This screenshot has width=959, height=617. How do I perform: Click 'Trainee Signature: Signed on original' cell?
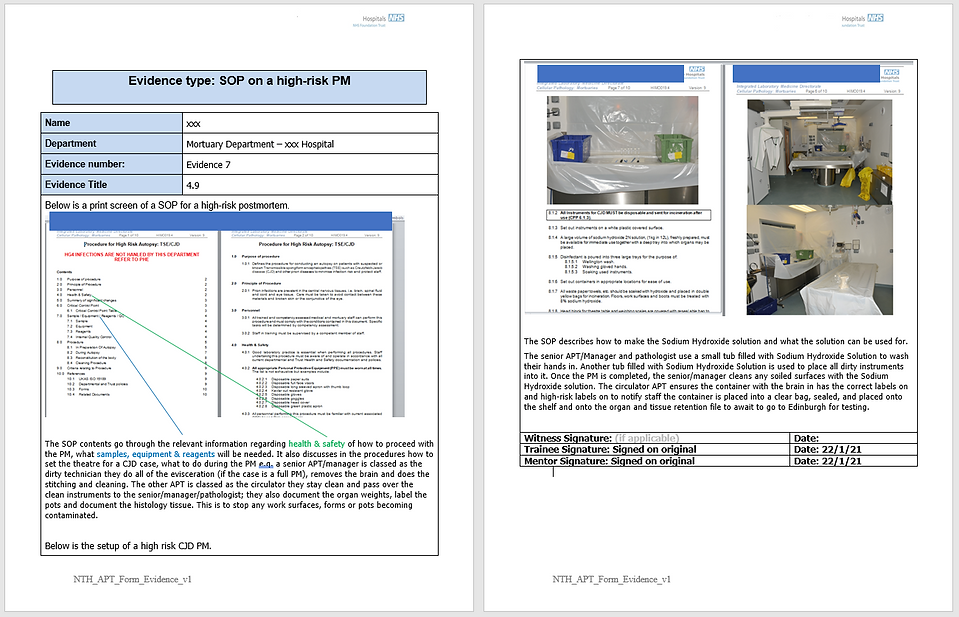[654, 449]
